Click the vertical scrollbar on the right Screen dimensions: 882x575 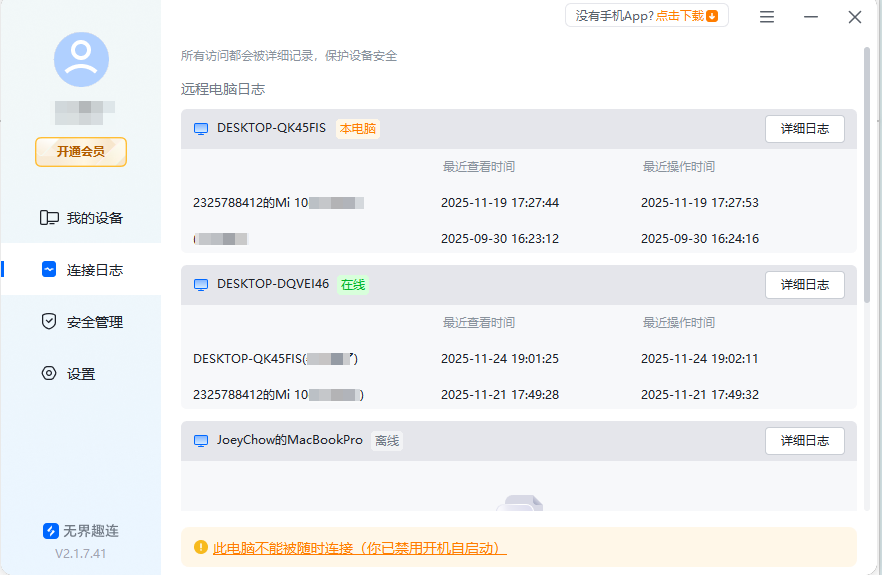[867, 176]
